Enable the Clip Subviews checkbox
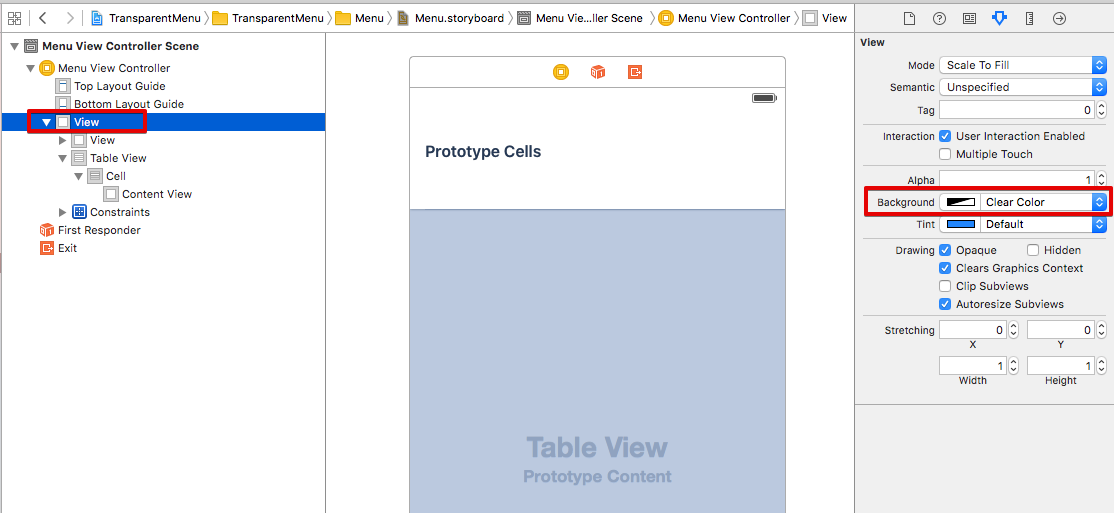This screenshot has height=513, width=1118. point(945,286)
